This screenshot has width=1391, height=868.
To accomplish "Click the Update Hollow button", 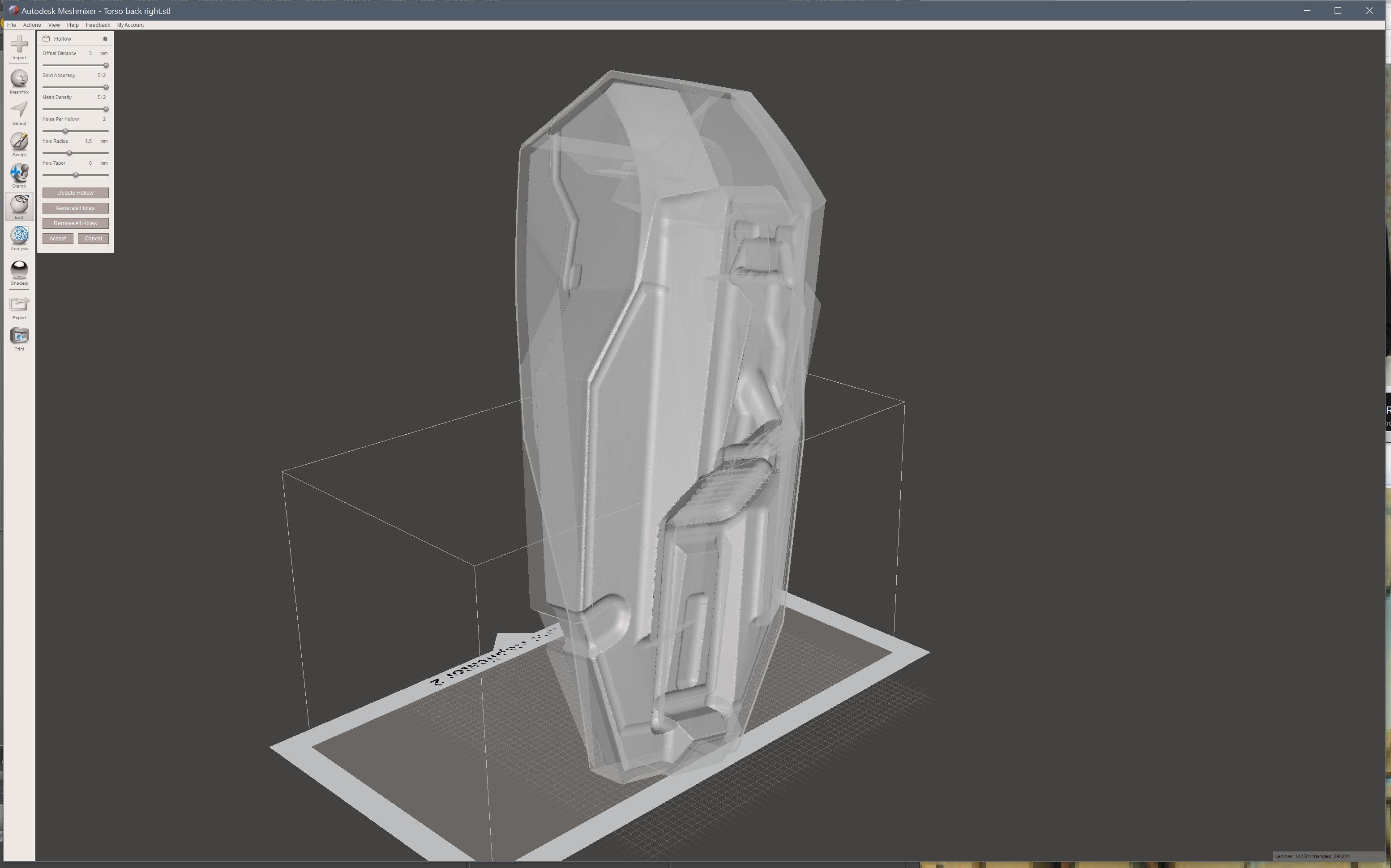I will pyautogui.click(x=75, y=193).
